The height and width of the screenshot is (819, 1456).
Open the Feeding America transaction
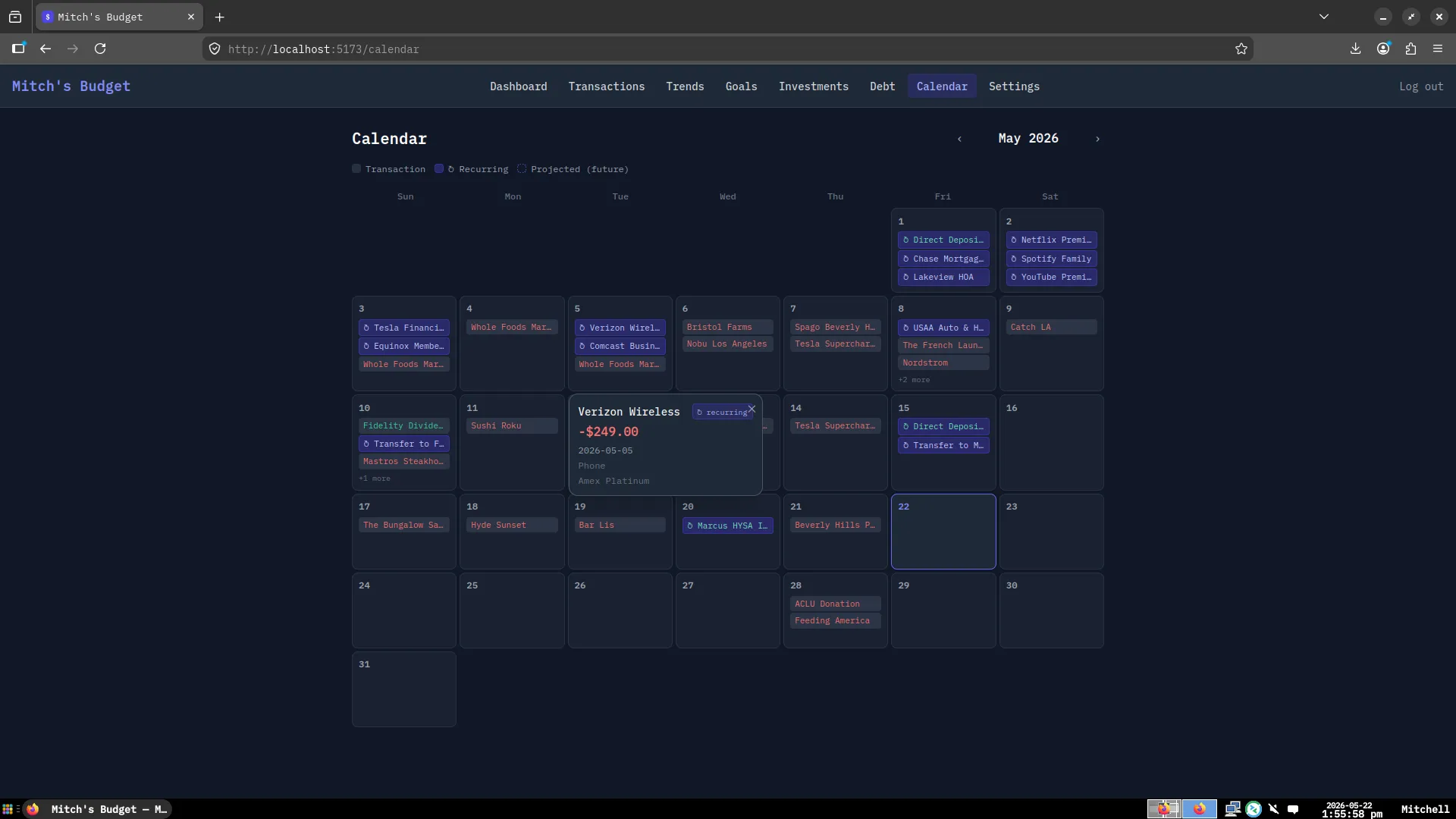pyautogui.click(x=835, y=620)
